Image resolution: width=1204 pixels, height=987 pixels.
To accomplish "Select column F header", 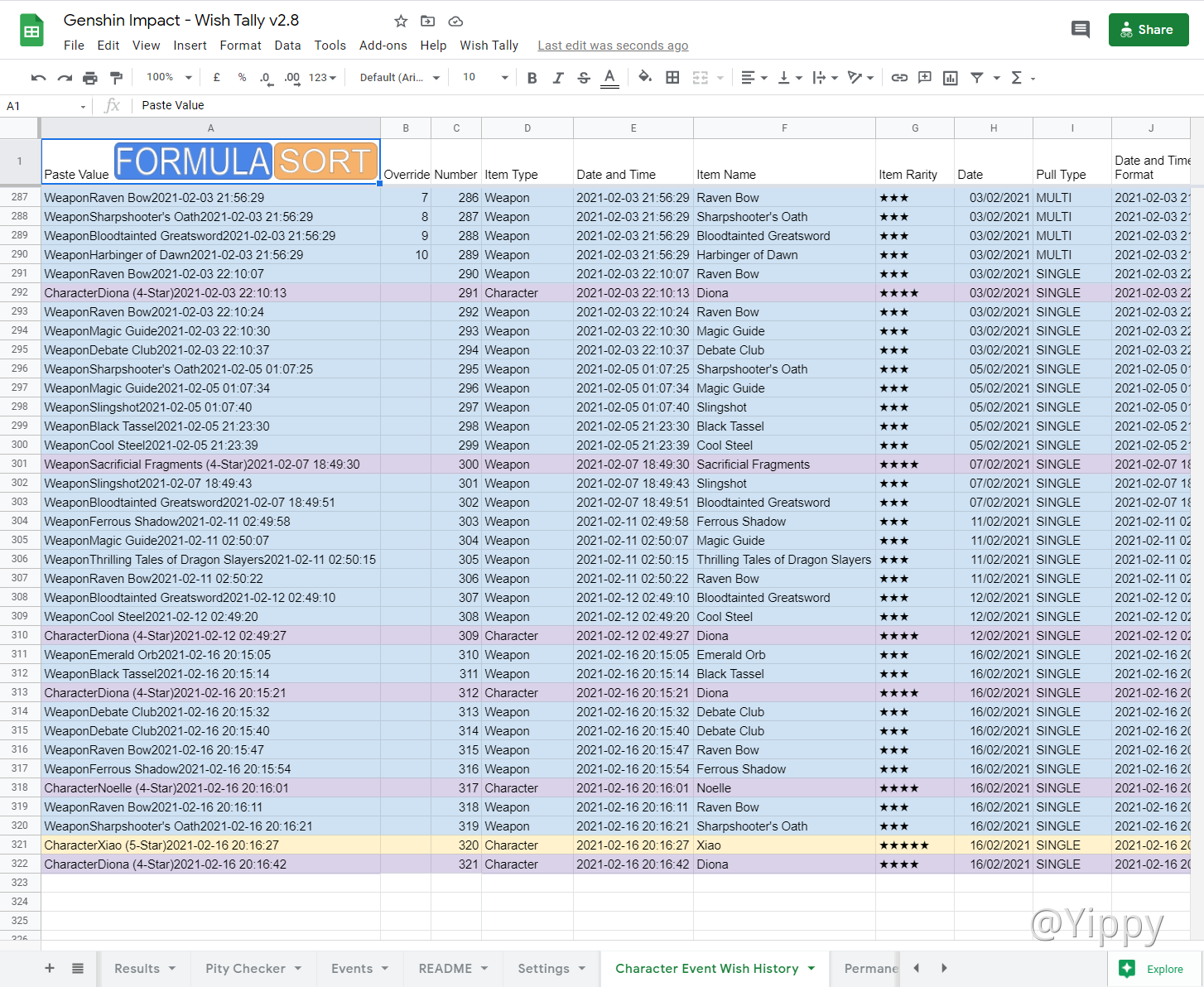I will click(784, 128).
